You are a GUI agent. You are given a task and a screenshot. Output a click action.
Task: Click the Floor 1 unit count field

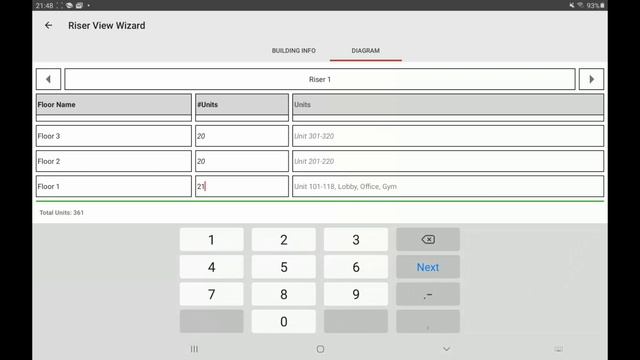[x=242, y=187]
